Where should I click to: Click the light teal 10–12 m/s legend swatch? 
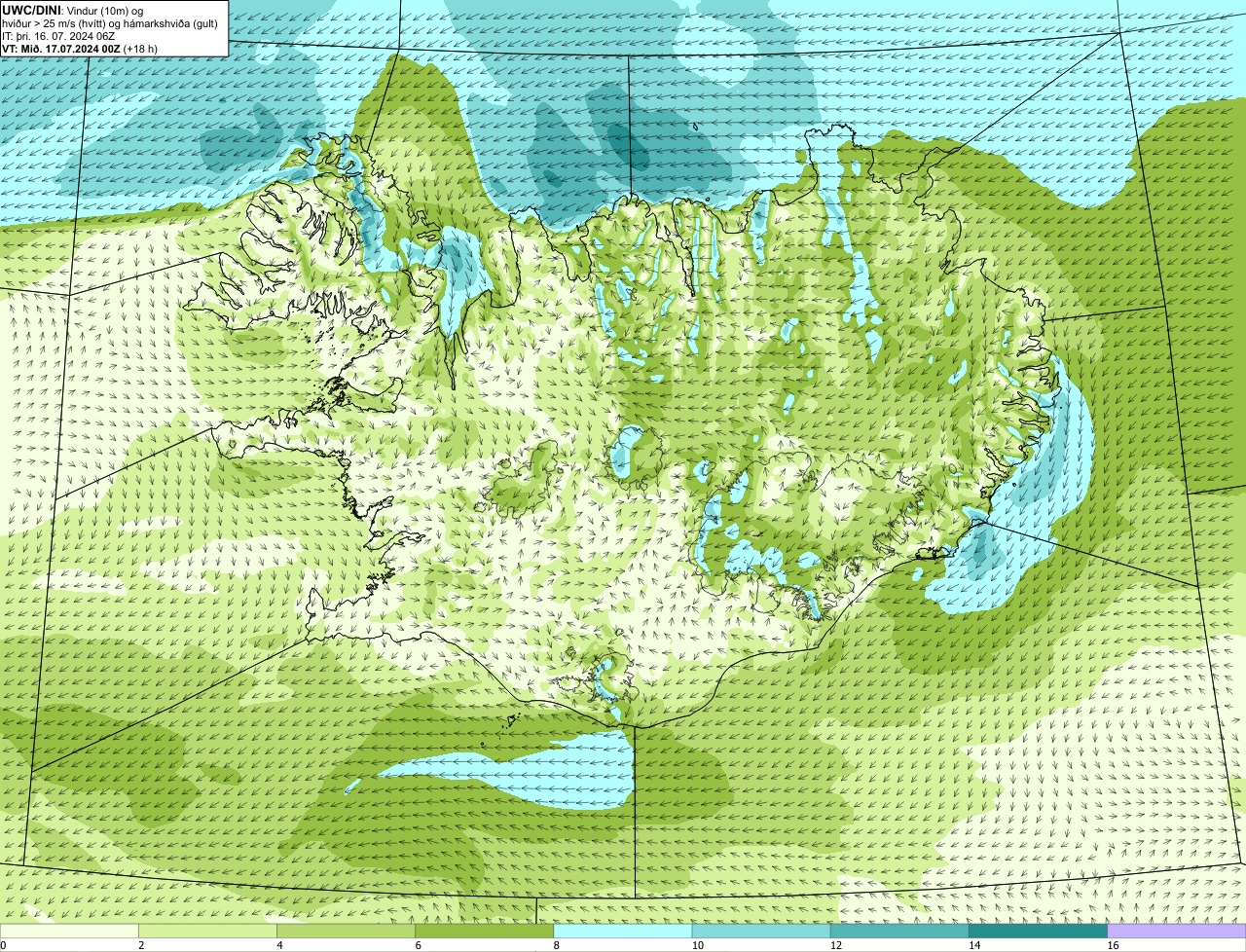[761, 932]
